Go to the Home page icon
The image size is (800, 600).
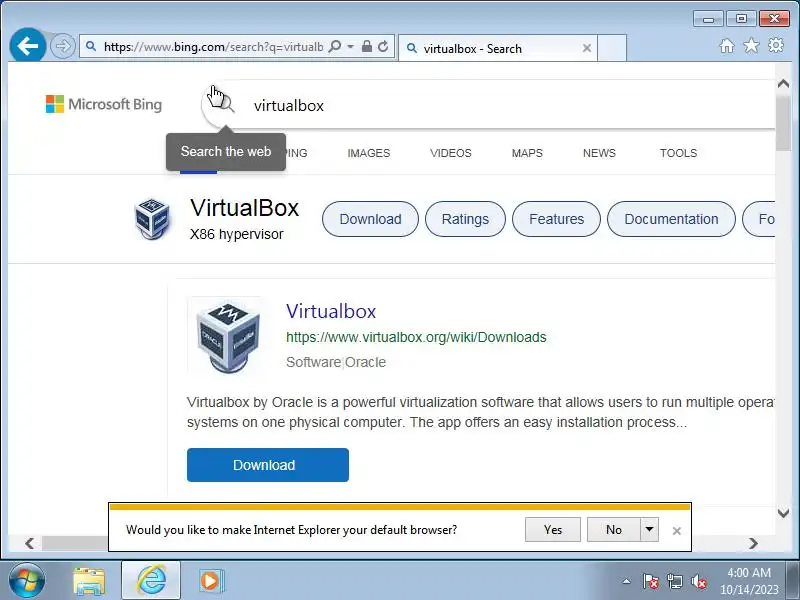point(727,46)
